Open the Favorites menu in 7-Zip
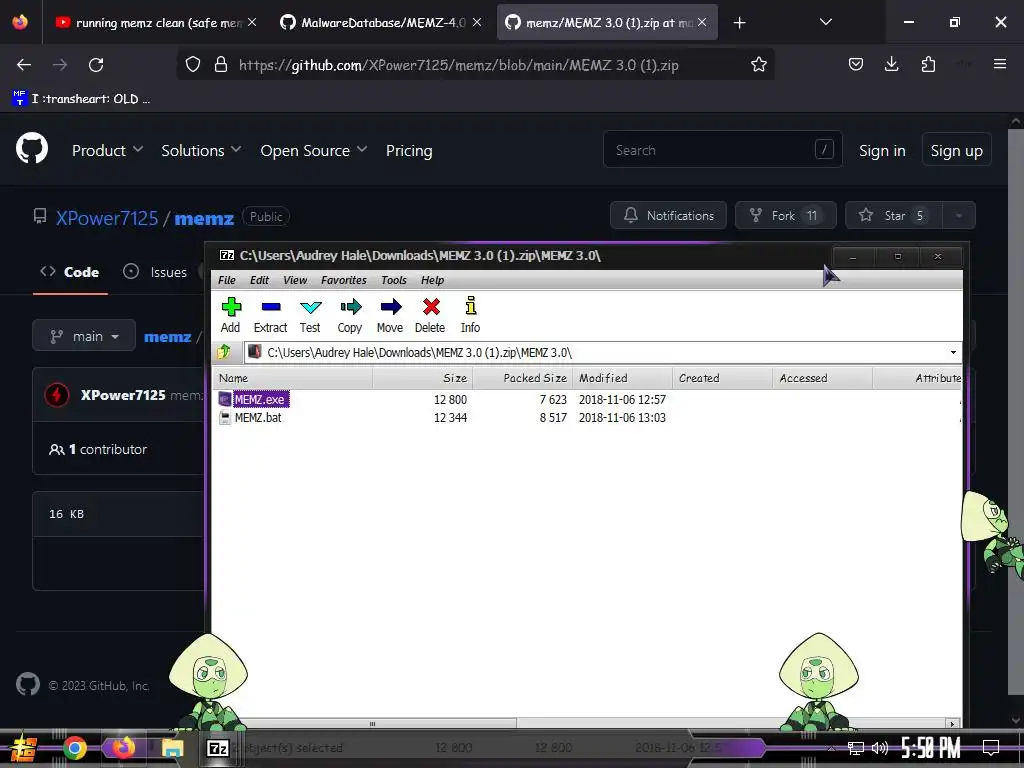This screenshot has height=768, width=1024. coord(344,280)
